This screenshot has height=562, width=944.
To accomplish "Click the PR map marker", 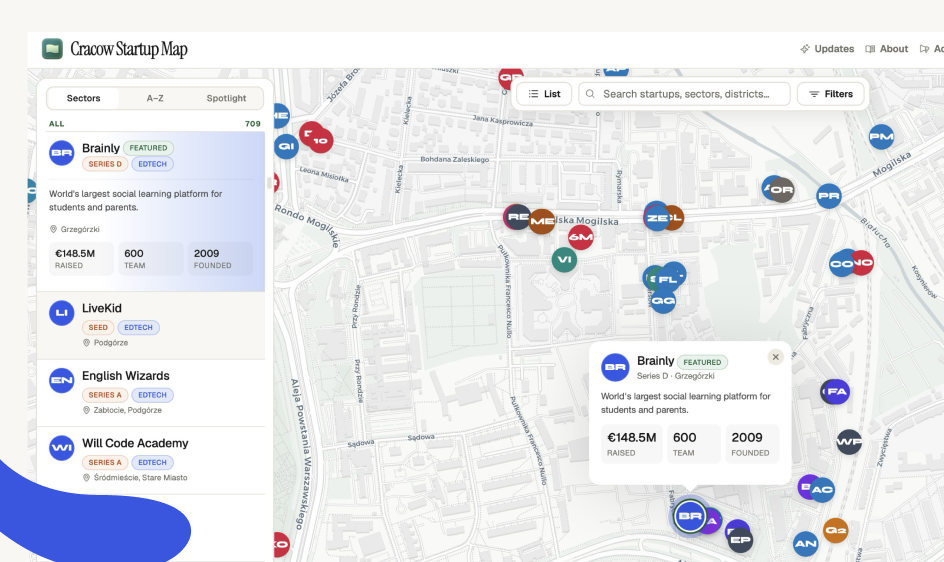I will tap(829, 196).
